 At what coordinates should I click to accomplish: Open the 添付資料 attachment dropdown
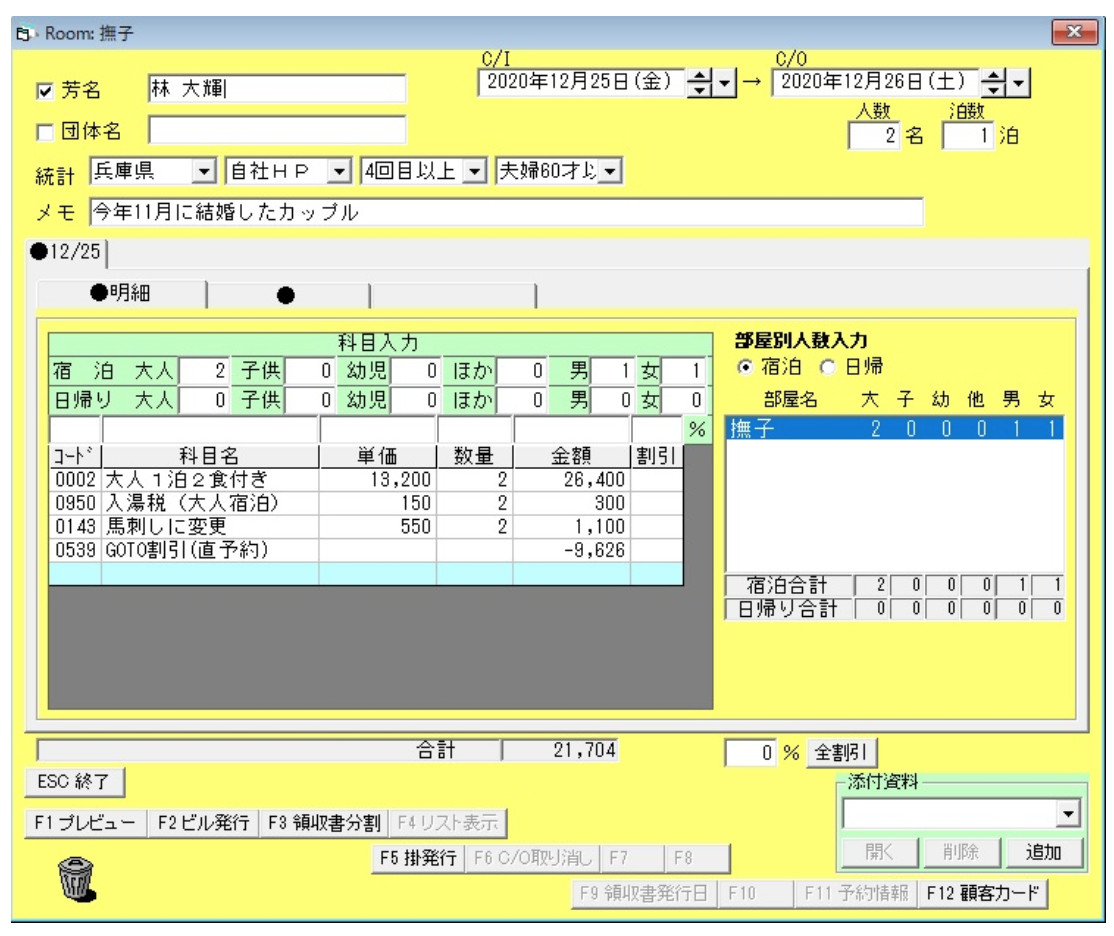(x=1069, y=816)
